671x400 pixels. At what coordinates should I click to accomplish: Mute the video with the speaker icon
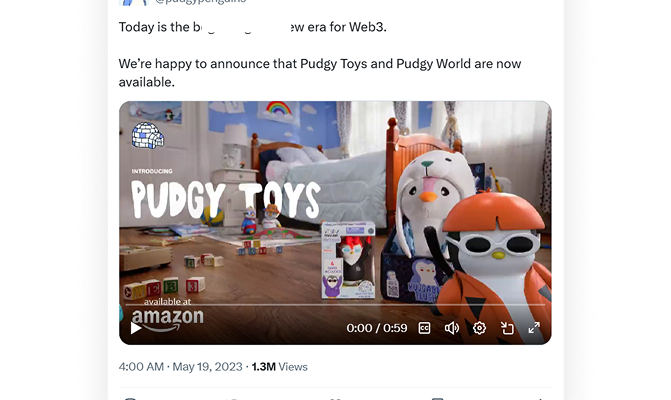pos(451,328)
